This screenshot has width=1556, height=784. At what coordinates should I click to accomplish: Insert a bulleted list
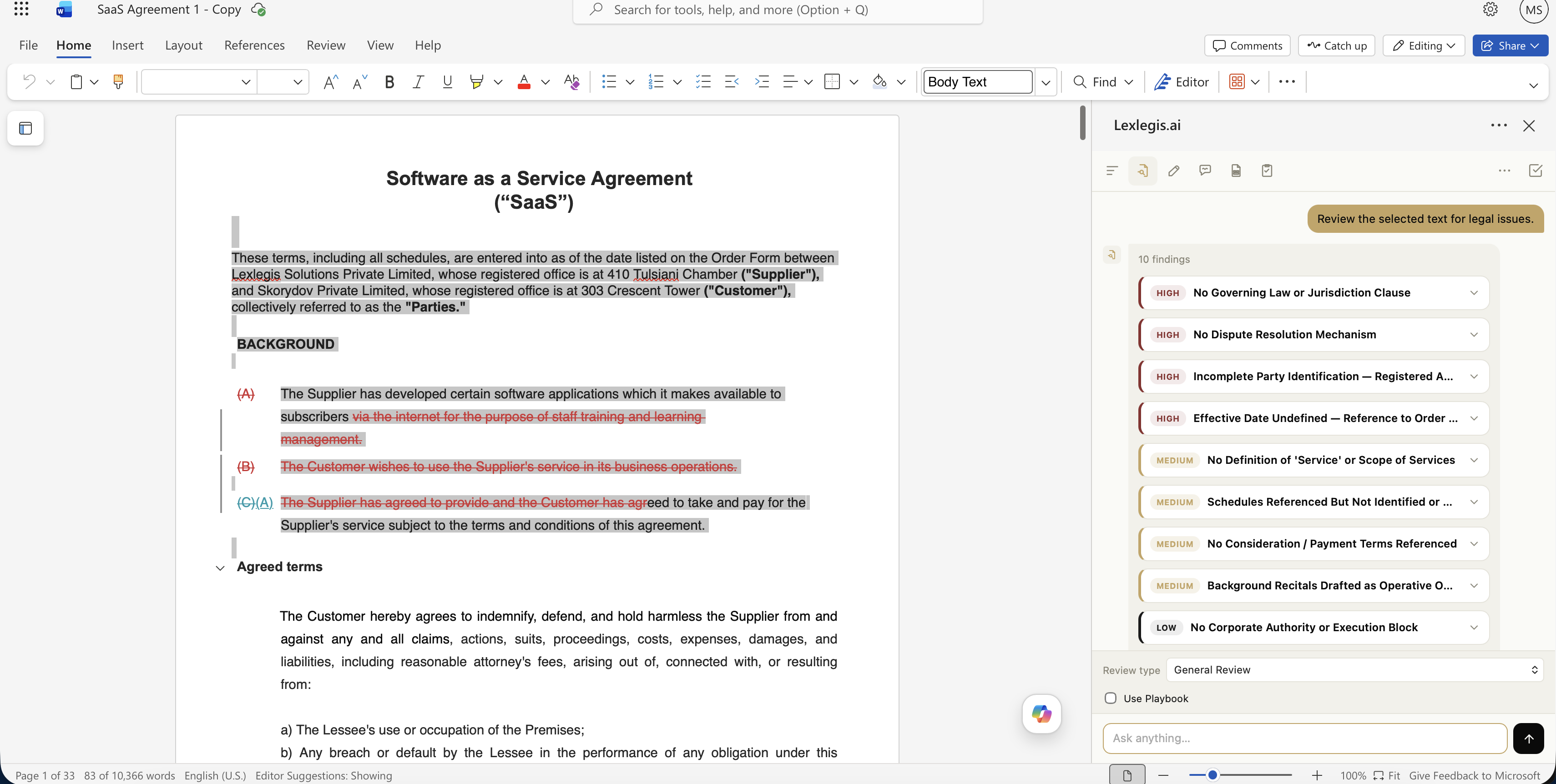point(609,81)
